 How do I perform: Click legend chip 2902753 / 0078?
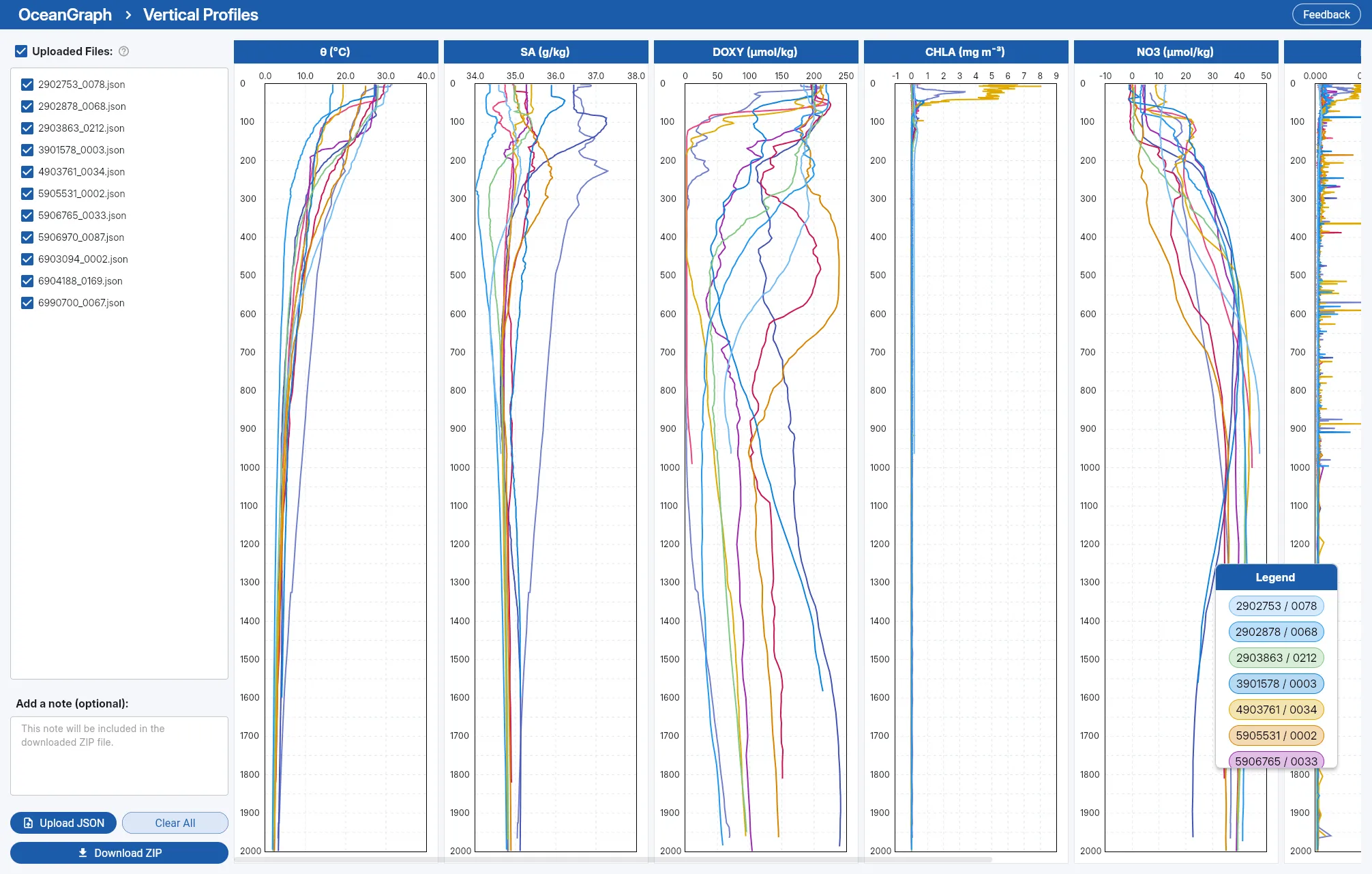click(x=1276, y=606)
